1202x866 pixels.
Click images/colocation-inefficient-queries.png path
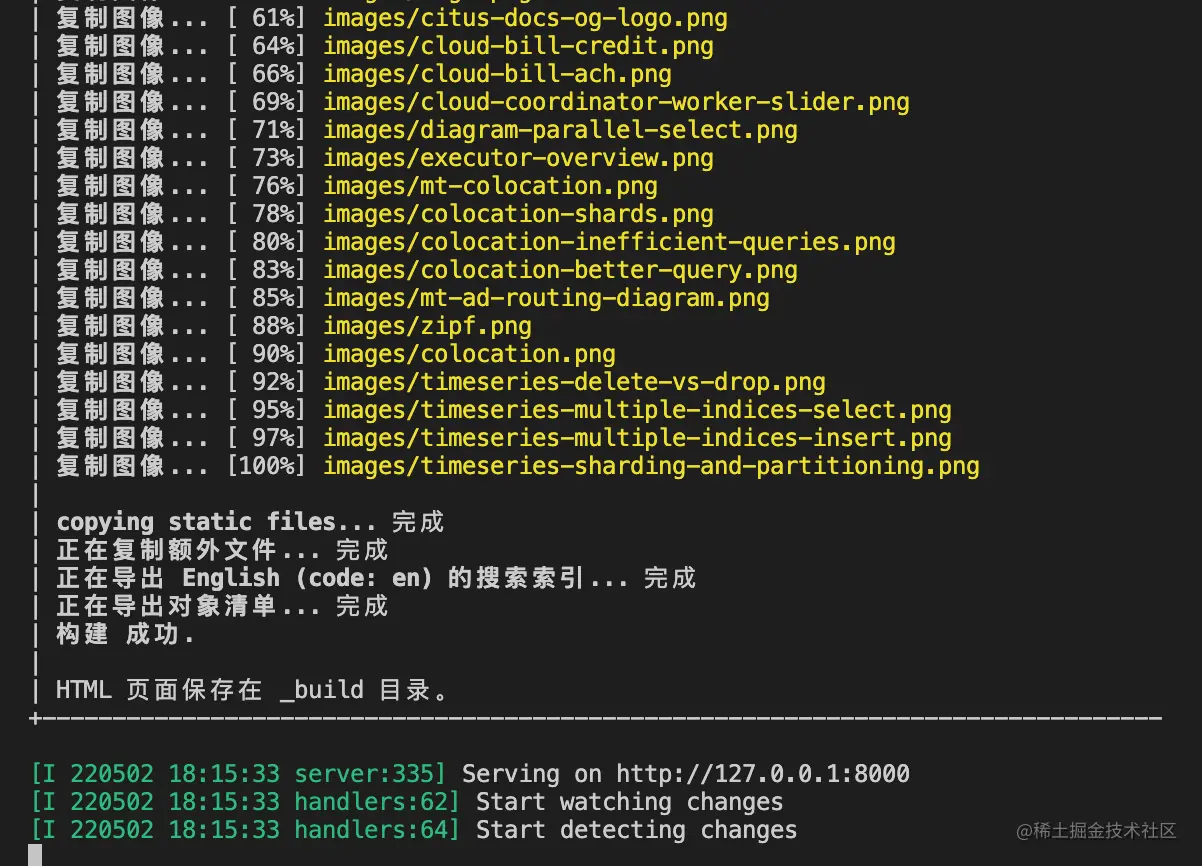pos(609,242)
